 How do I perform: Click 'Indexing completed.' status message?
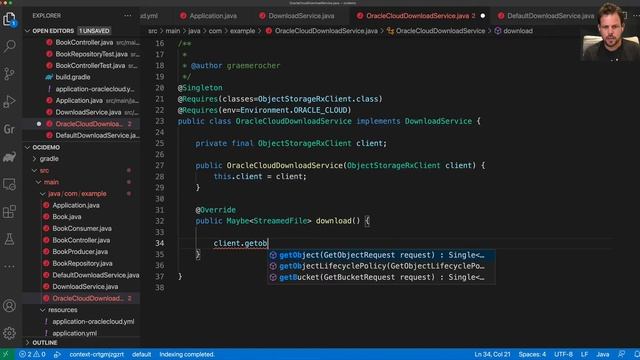(187, 354)
